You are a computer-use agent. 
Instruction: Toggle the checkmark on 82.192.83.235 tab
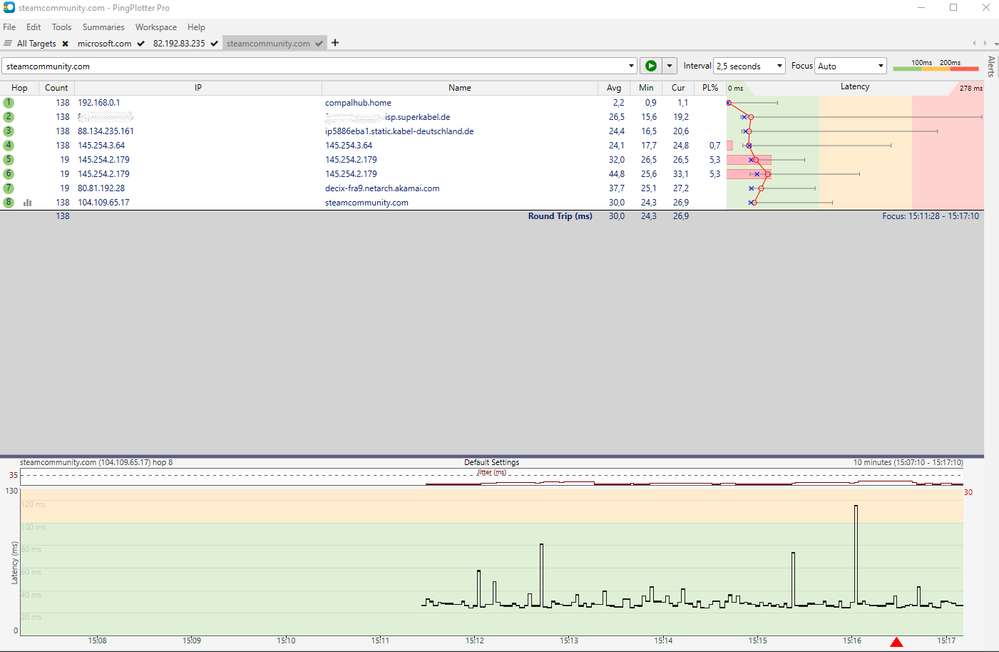[213, 44]
